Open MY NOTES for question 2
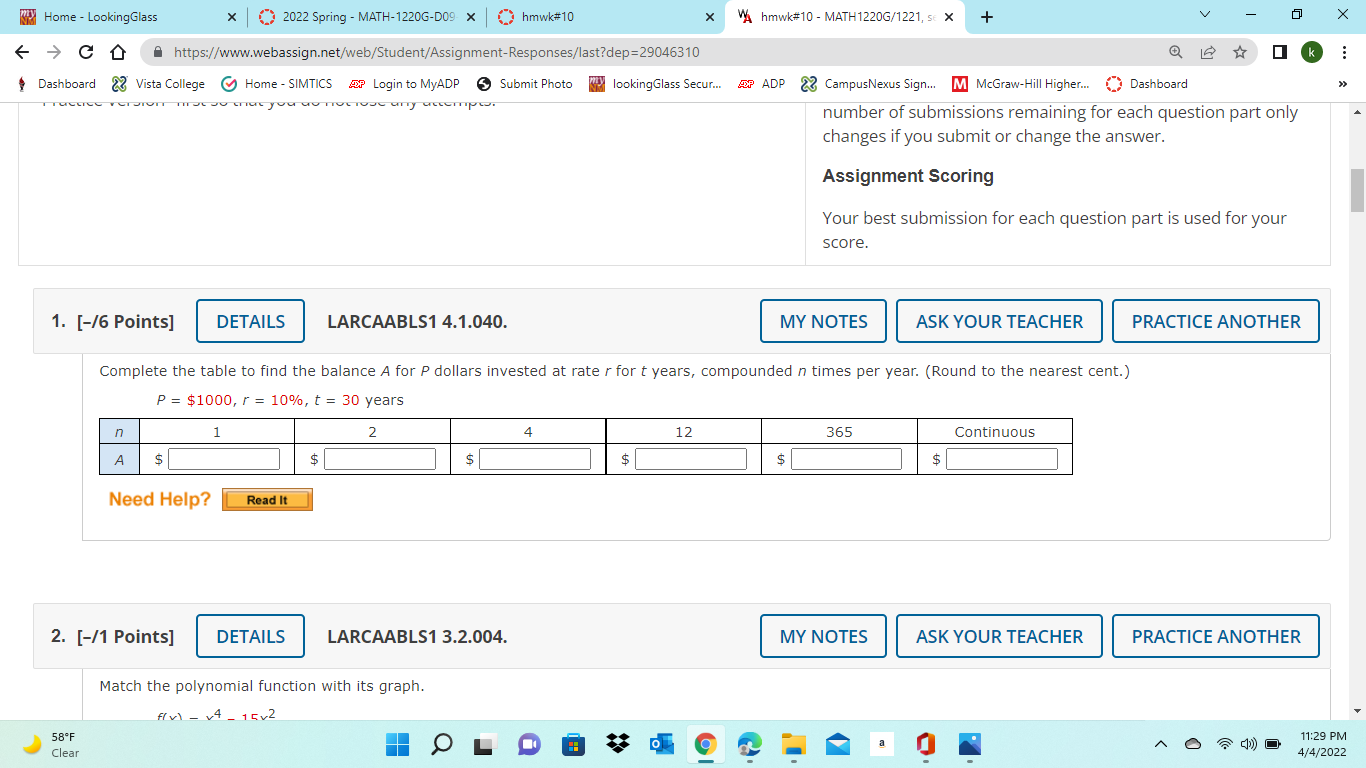Screen dimensions: 1366x768 pyautogui.click(x=823, y=636)
